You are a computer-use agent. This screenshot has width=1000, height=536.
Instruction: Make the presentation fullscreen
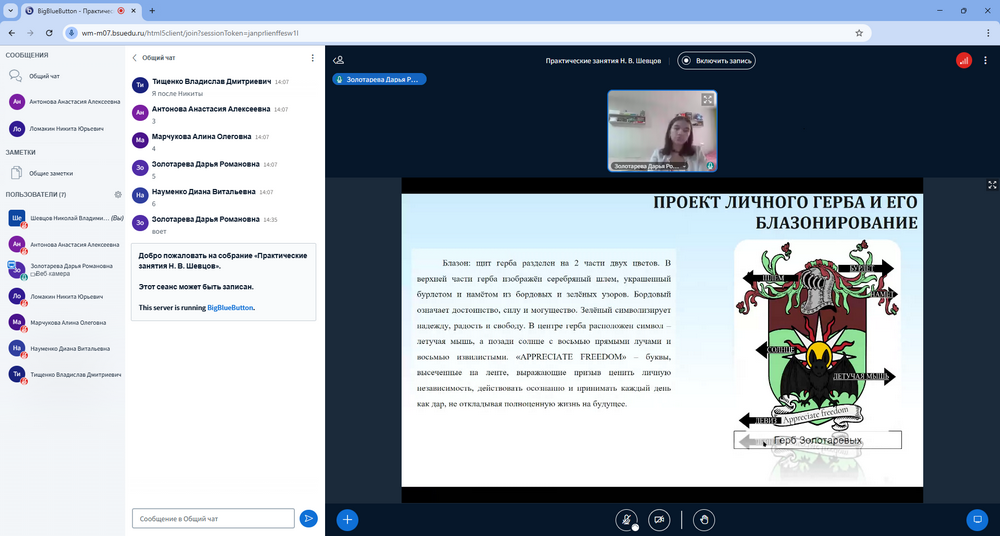click(x=992, y=185)
